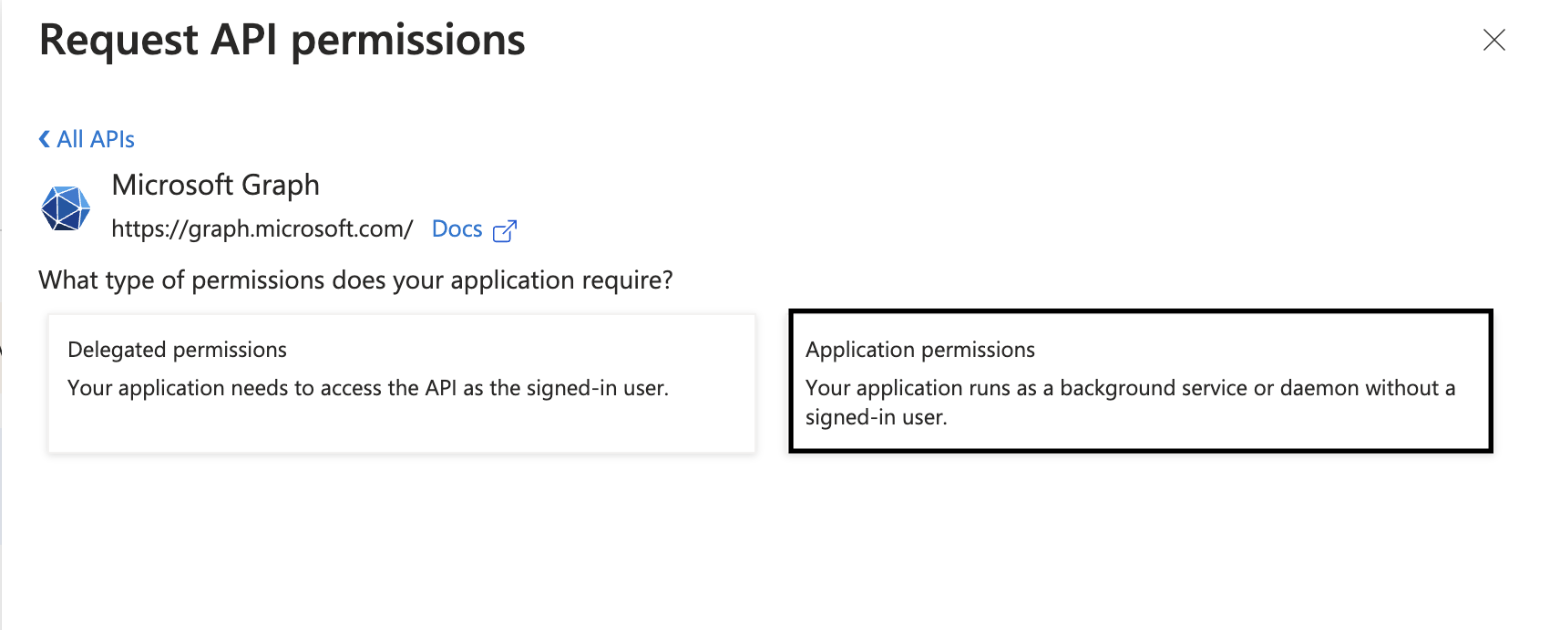Click the back chevron beside All APIs
Image resolution: width=1556 pixels, height=630 pixels.
point(44,139)
